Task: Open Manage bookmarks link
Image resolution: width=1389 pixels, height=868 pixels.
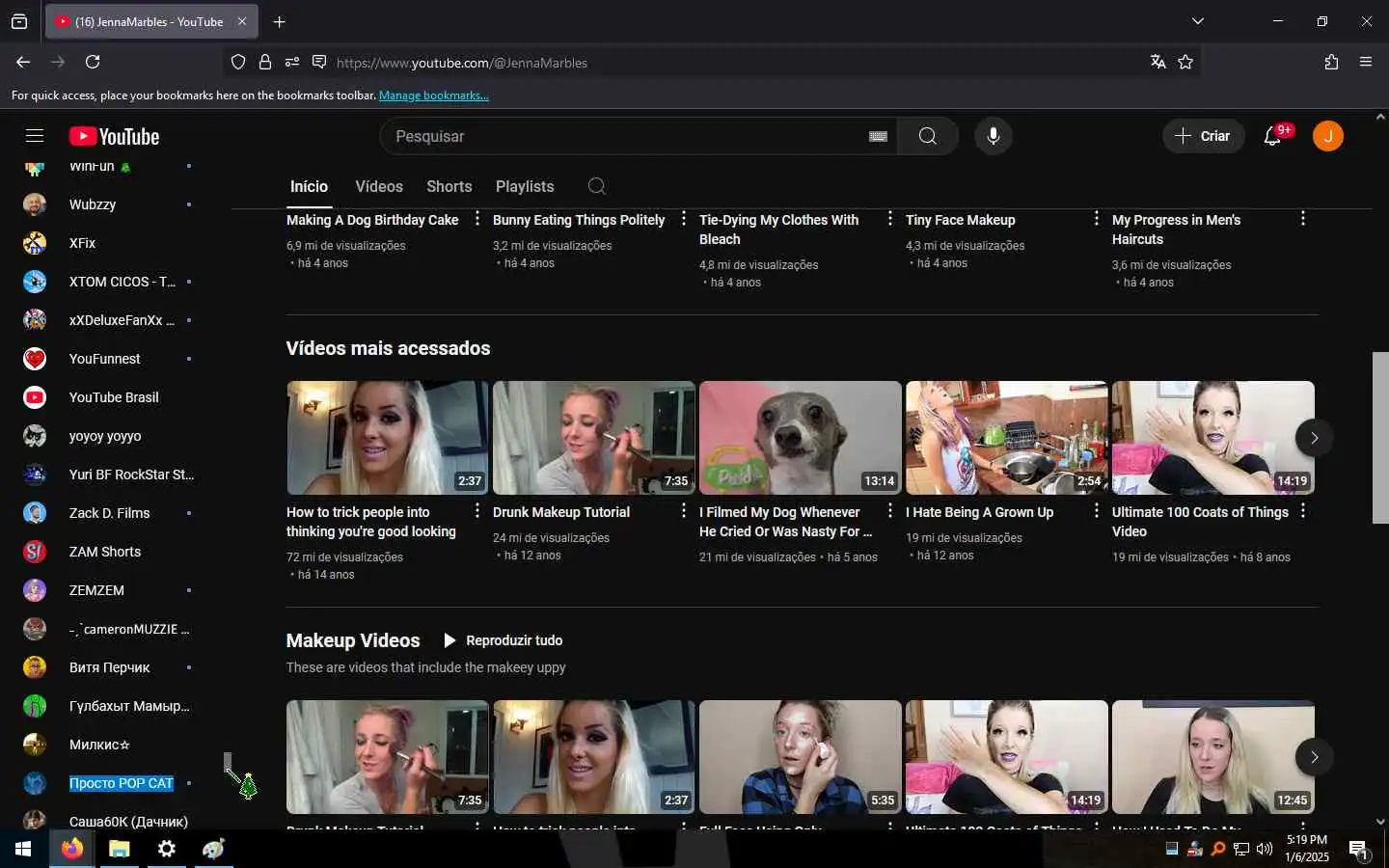Action: [x=434, y=95]
